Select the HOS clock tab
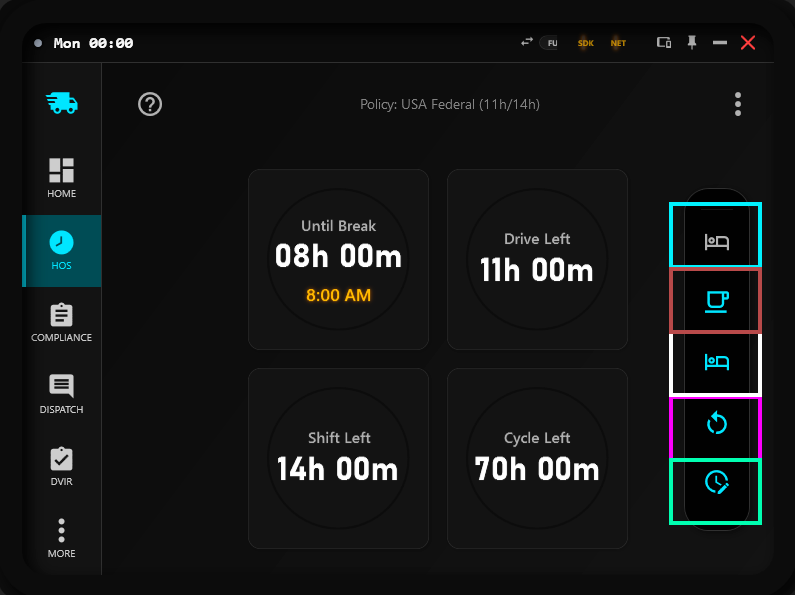 point(61,251)
